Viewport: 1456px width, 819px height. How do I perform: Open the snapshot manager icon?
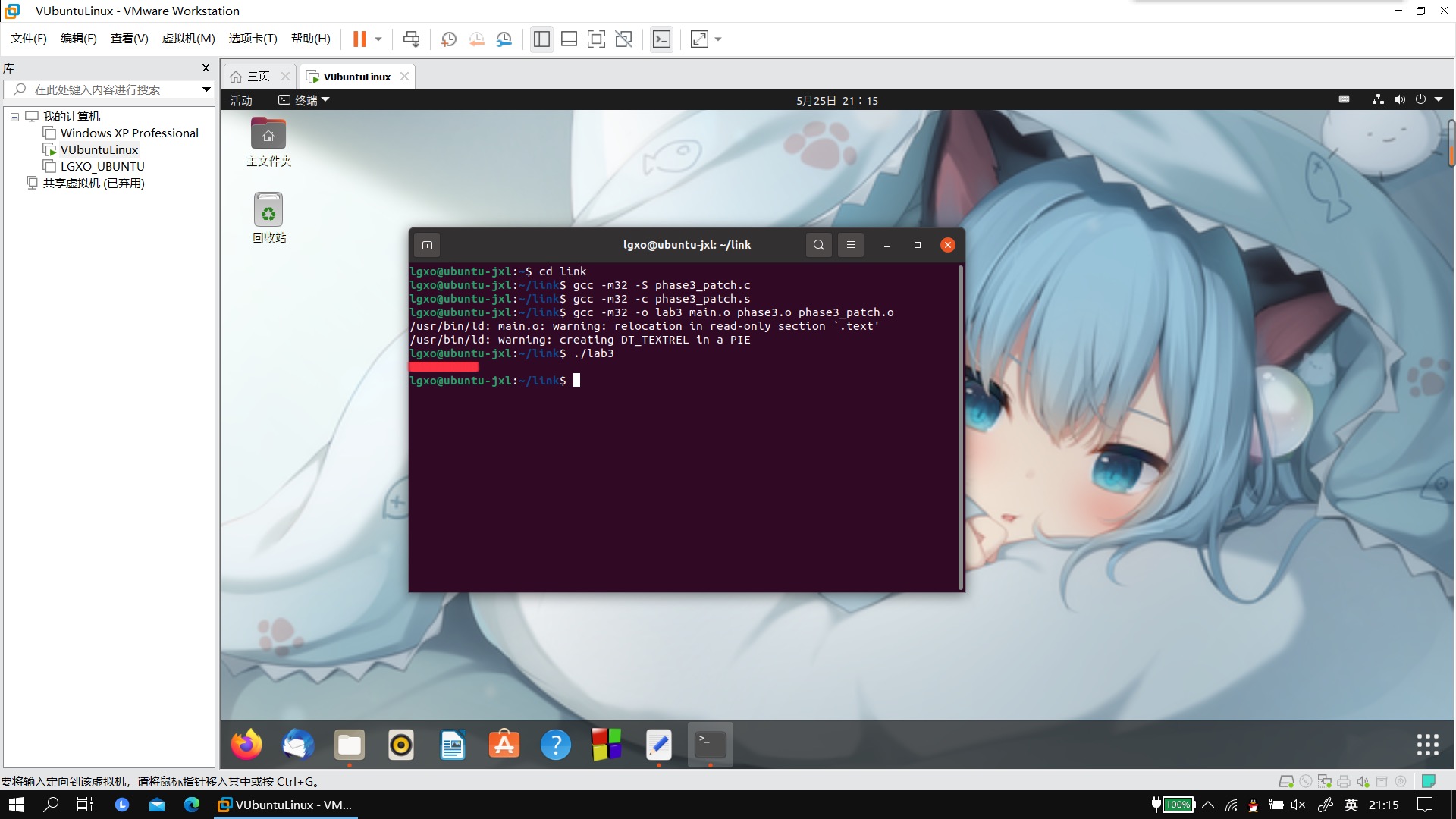point(504,39)
